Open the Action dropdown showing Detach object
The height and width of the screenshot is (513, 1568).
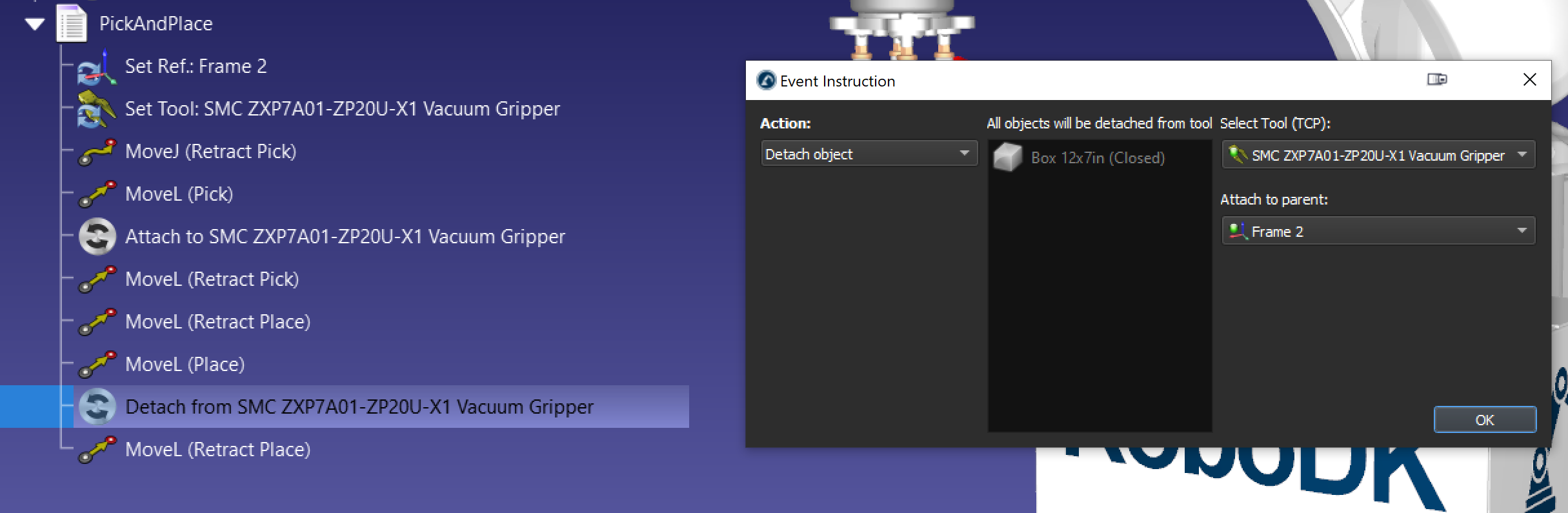(869, 154)
